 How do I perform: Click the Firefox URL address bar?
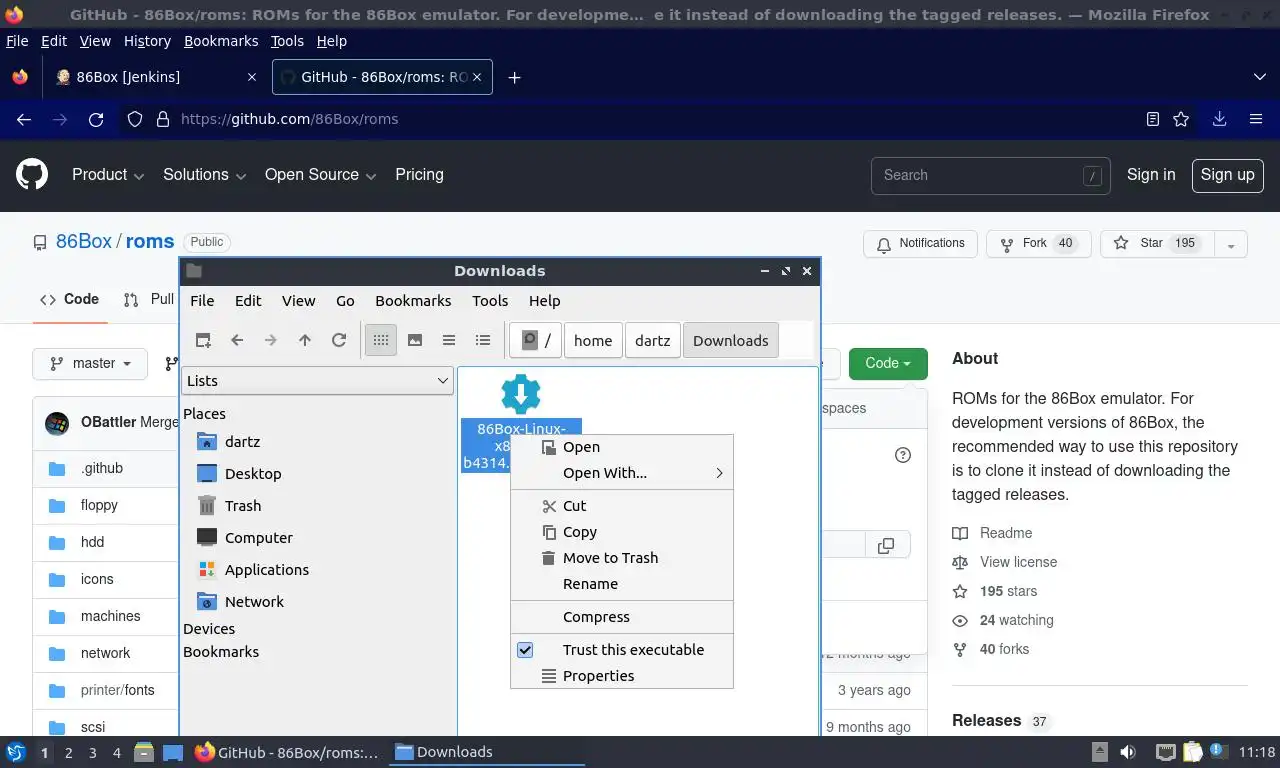tap(640, 119)
